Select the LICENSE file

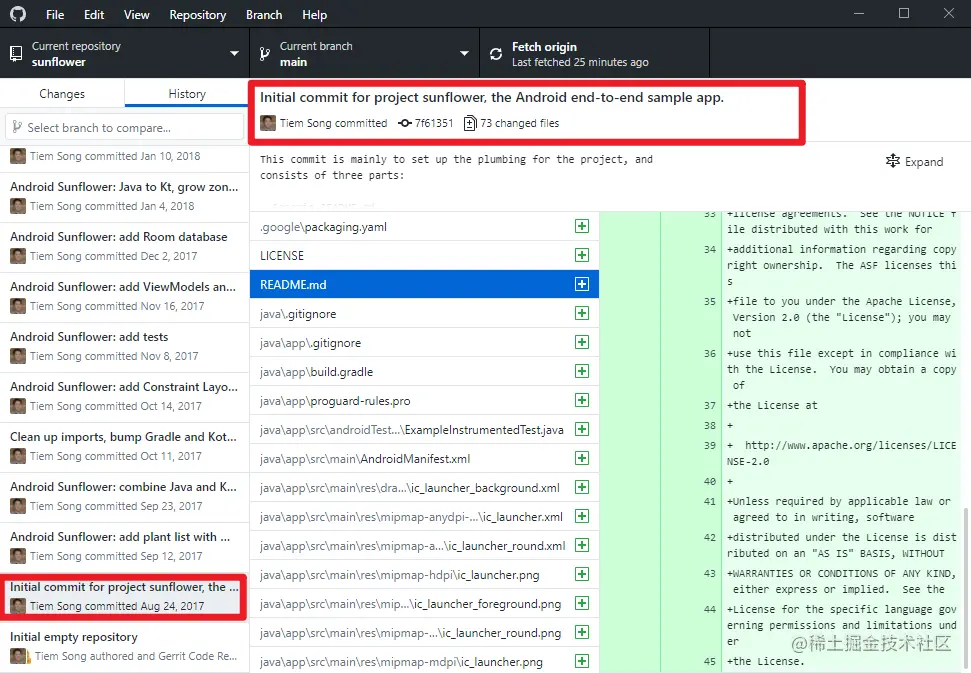(x=424, y=255)
